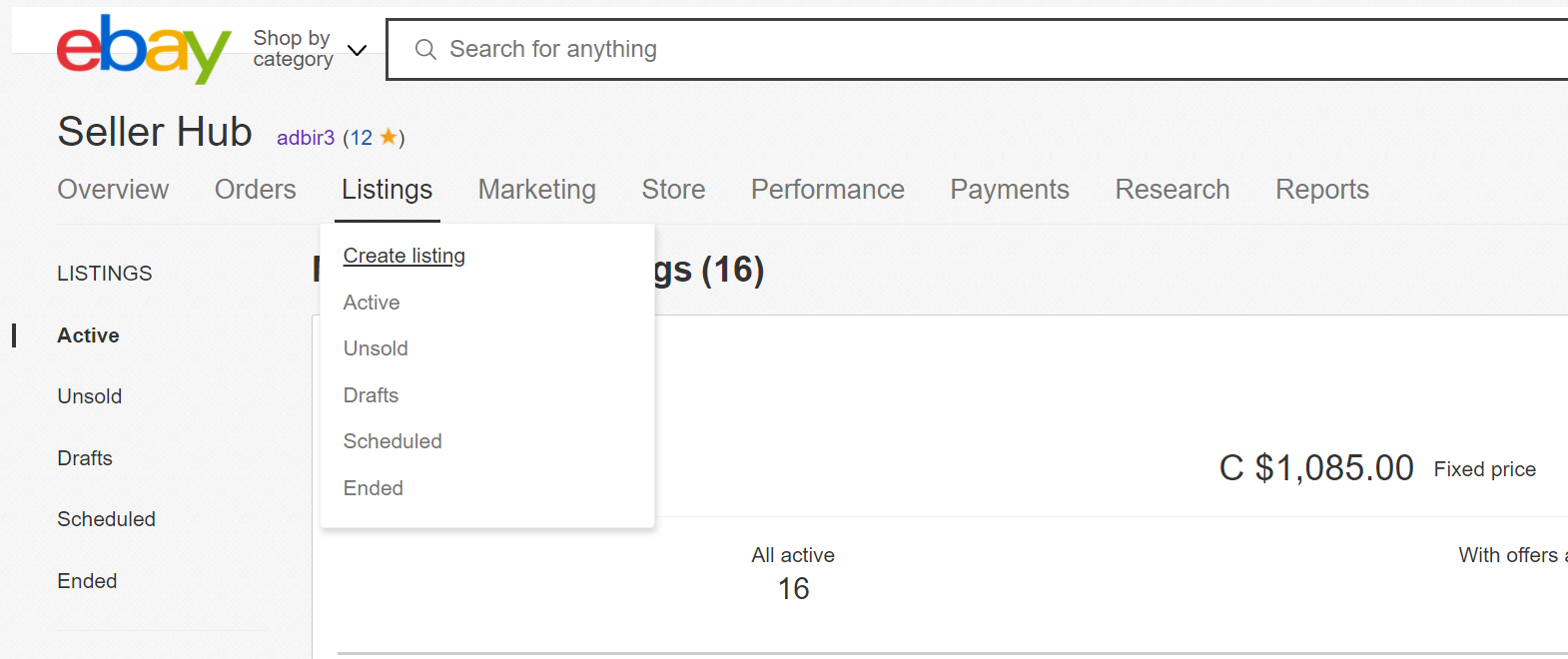Open the Reports tab

1321,190
